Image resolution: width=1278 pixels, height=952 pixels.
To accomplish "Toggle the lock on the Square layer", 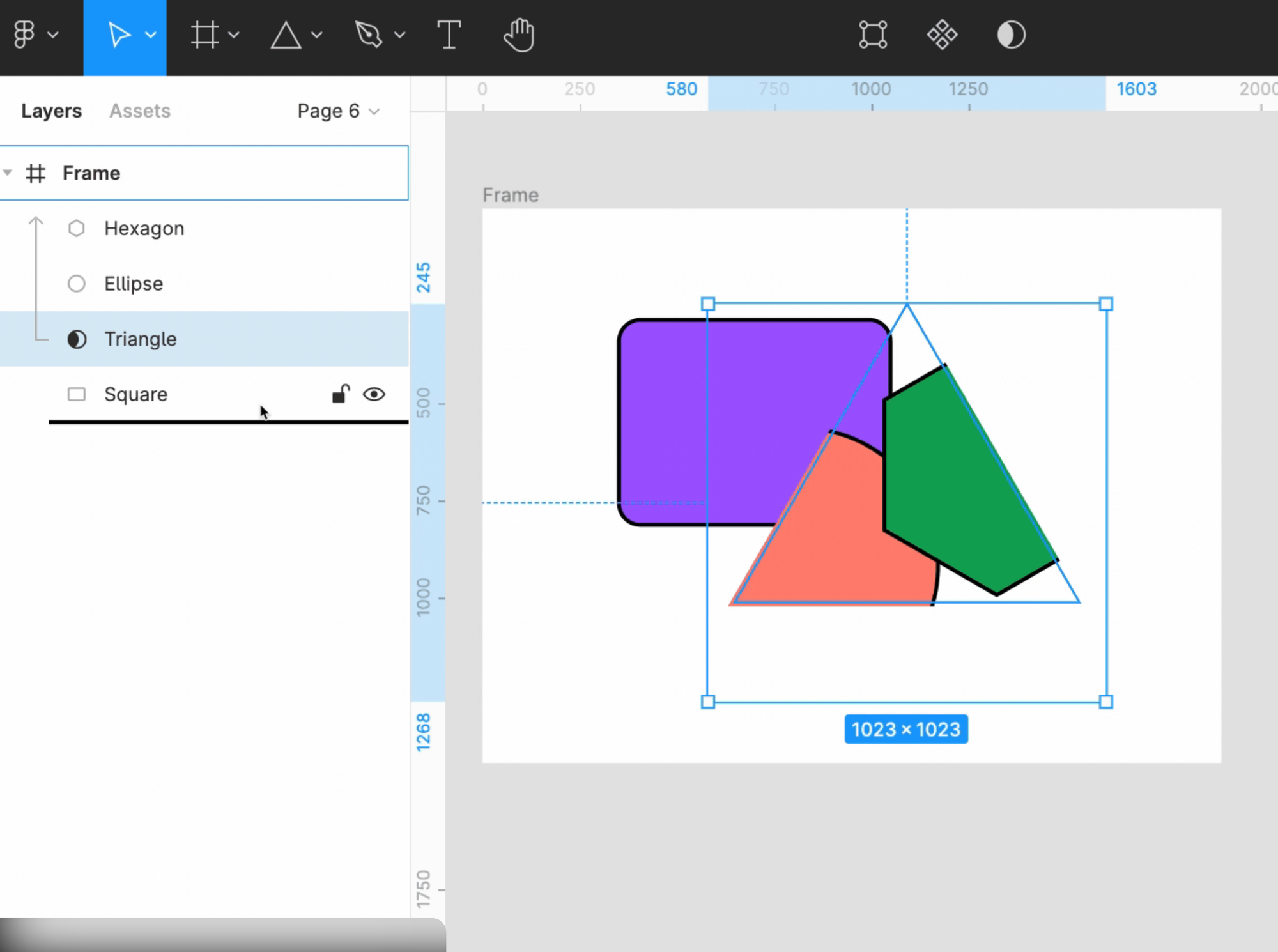I will [341, 394].
